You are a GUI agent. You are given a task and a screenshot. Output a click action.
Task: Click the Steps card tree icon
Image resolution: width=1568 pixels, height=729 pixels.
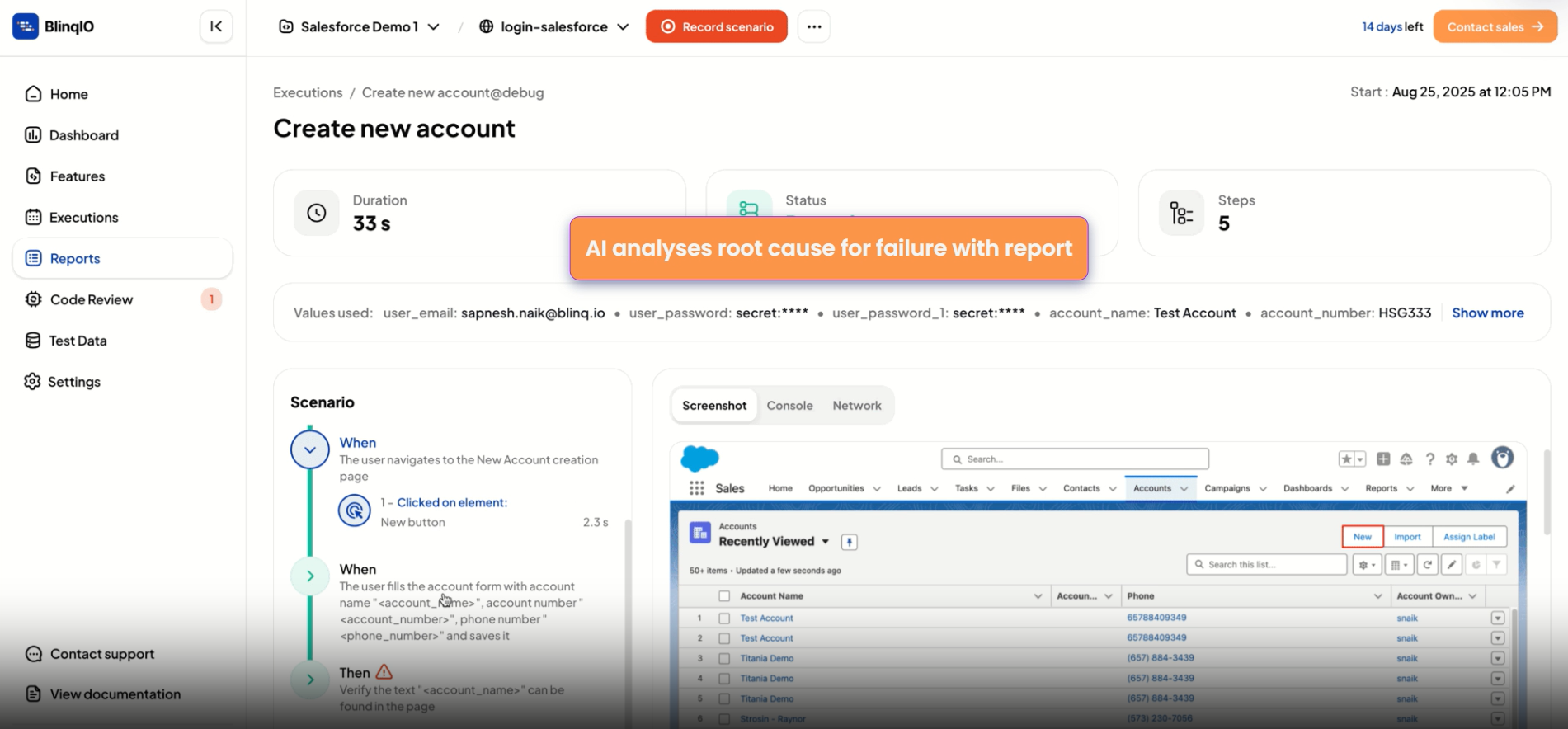(x=1182, y=213)
